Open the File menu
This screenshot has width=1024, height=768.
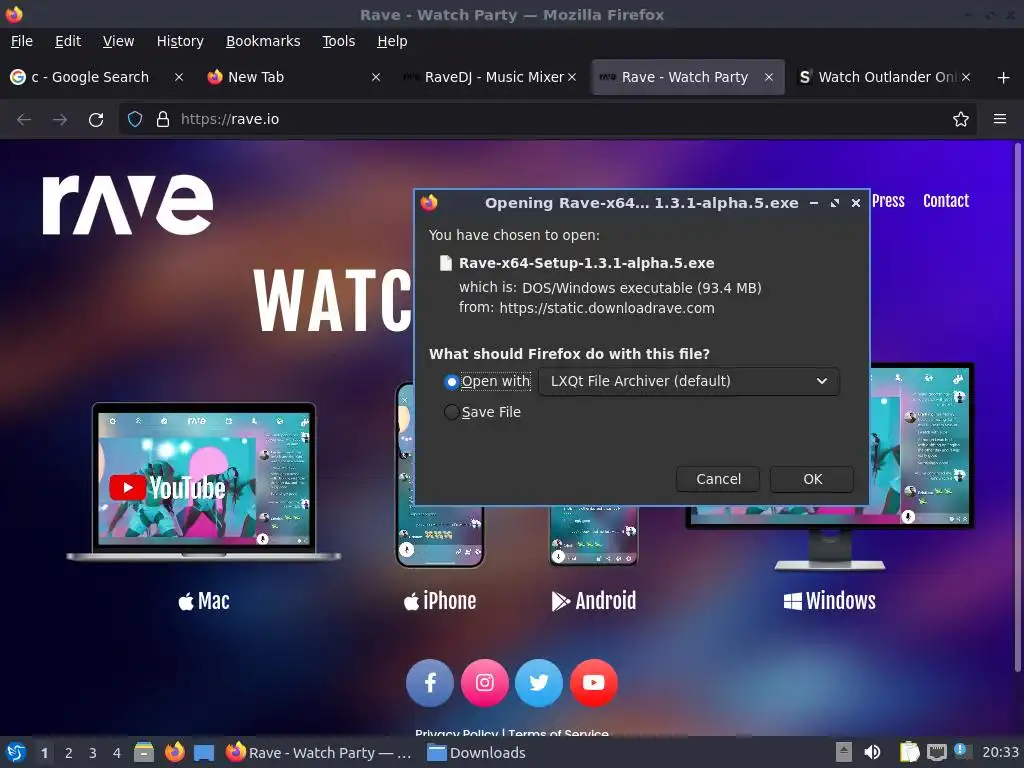coord(22,41)
